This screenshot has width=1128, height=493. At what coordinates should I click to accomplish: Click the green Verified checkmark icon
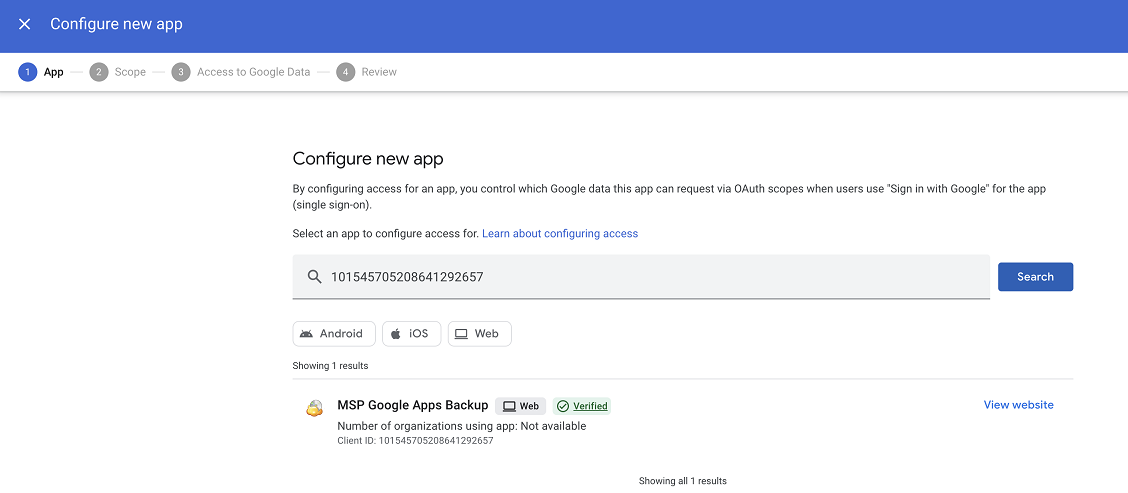tap(563, 406)
